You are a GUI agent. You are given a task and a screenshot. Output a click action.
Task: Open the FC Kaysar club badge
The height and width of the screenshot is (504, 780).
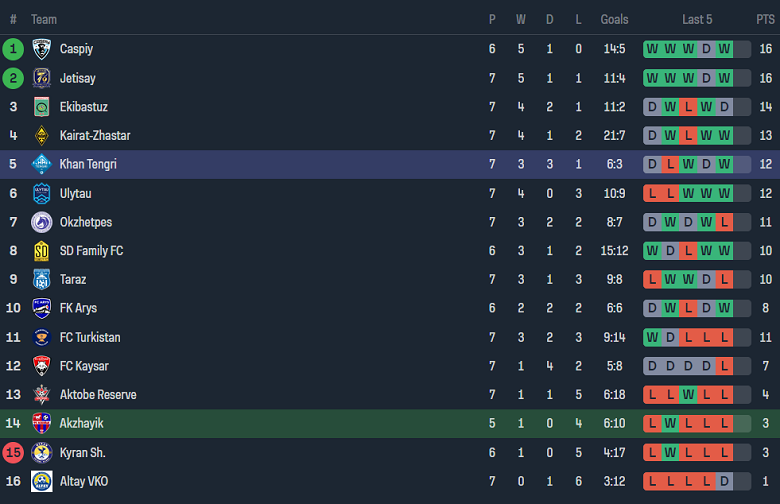[x=41, y=366]
